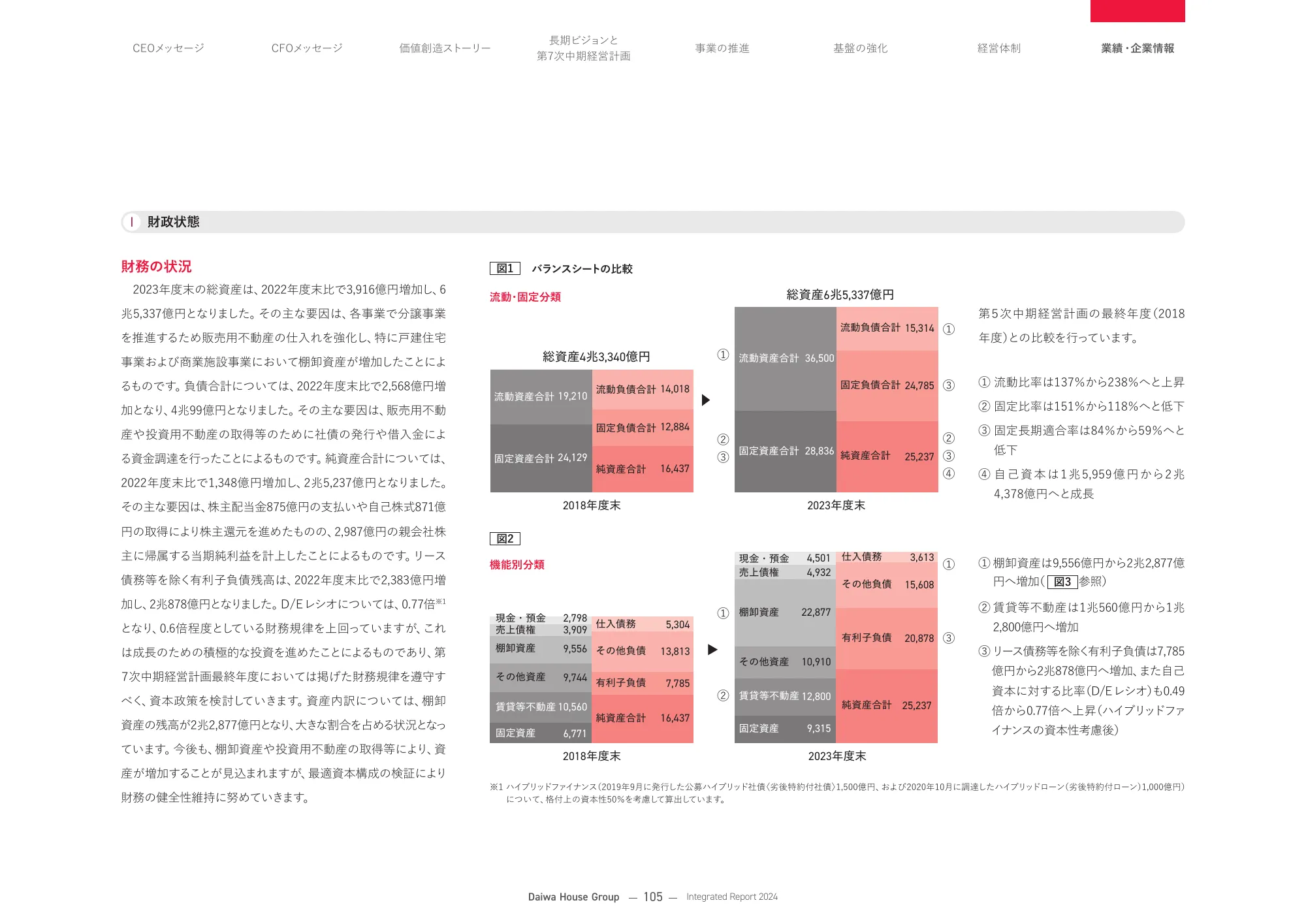Open the CEOメッセージ tab

point(168,48)
